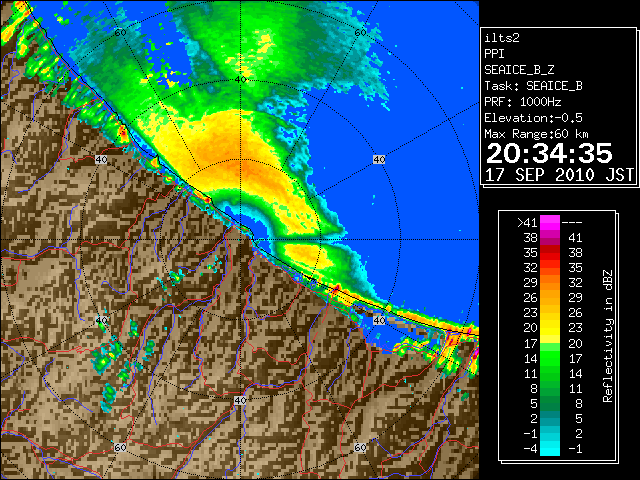Select the 'Task: SEAICE_B' line
This screenshot has width=640, height=480.
[x=533, y=86]
